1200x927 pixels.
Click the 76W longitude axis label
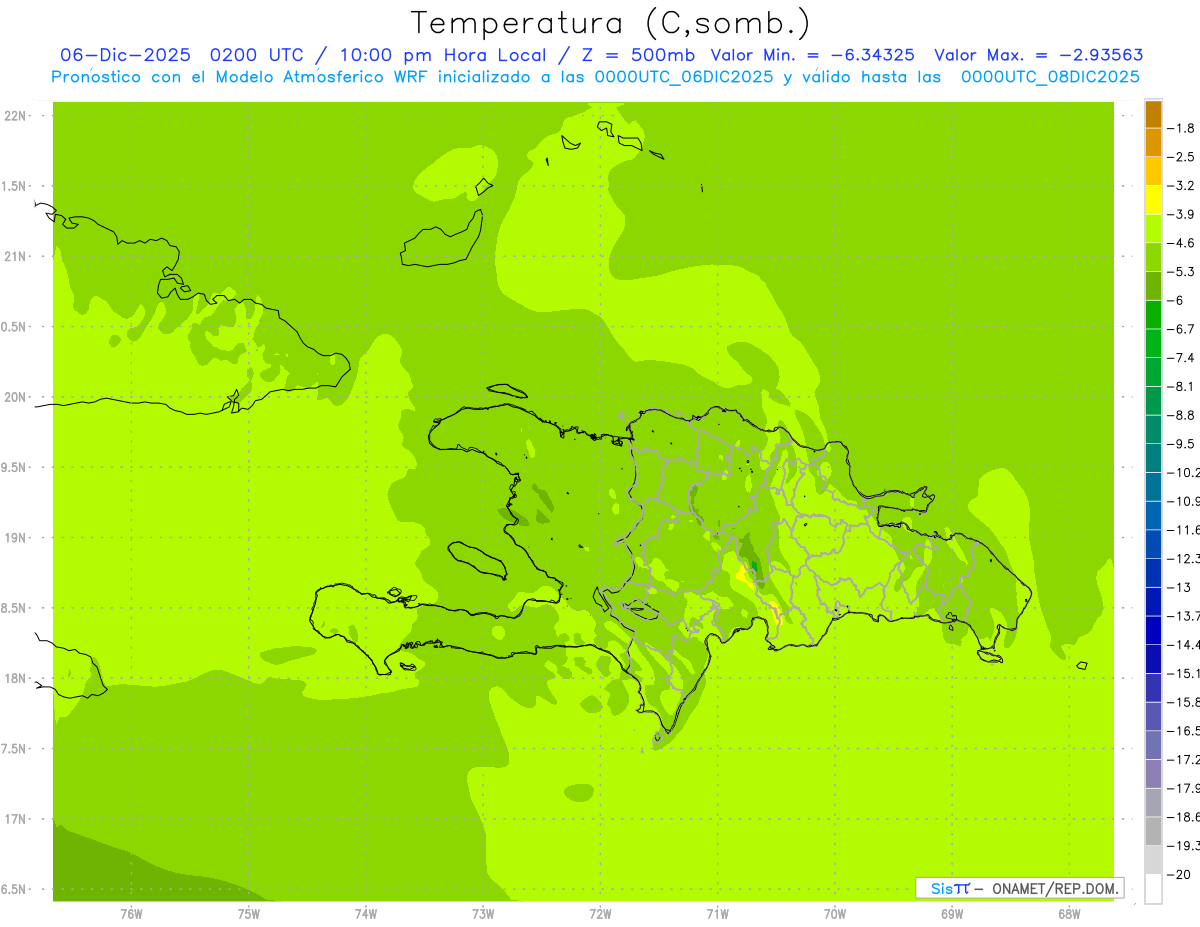point(131,914)
